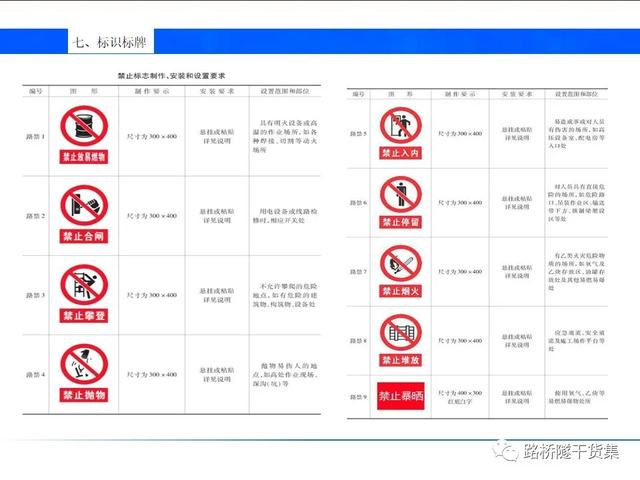Click the 禁止烟火 no-fire sign

click(399, 271)
